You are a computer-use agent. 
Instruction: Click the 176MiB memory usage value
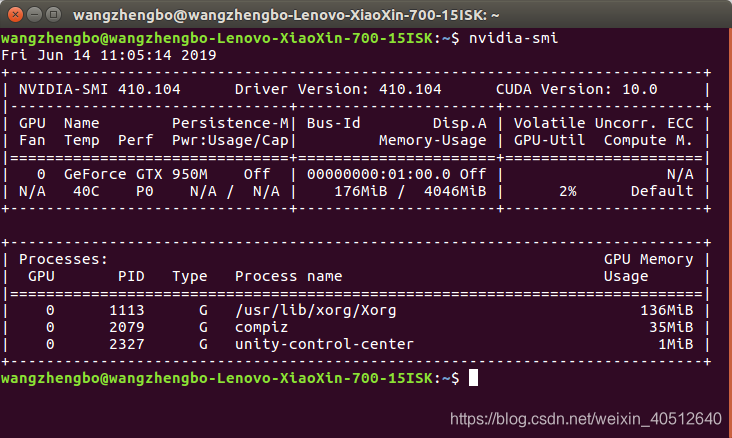(x=360, y=191)
